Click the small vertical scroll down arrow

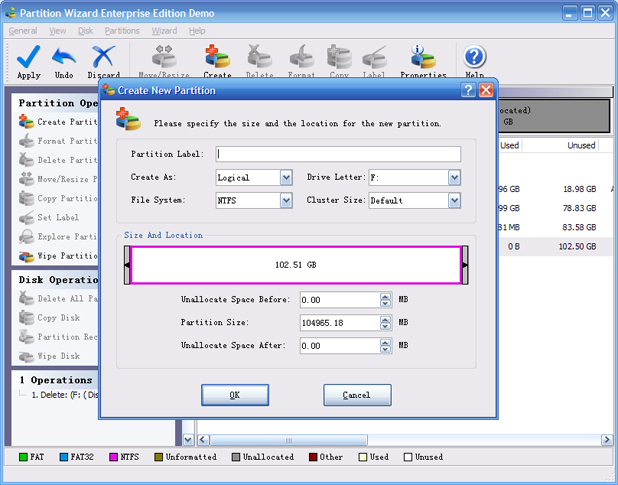coord(188,440)
